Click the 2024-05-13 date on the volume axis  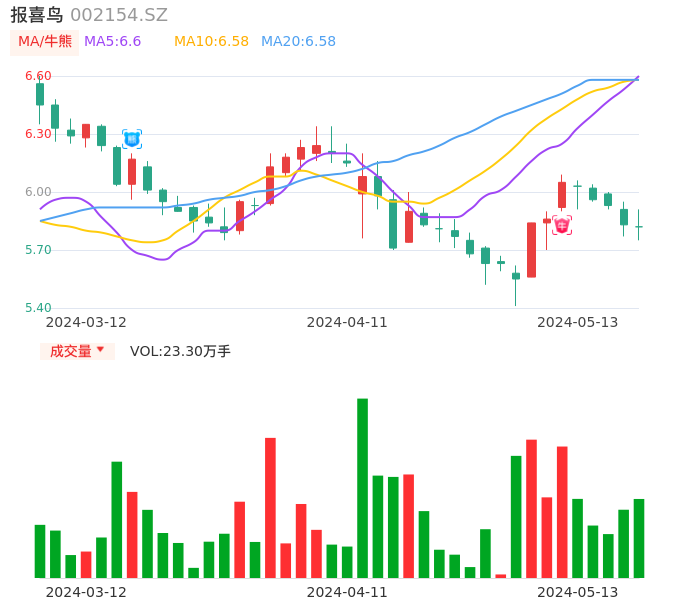tap(577, 592)
